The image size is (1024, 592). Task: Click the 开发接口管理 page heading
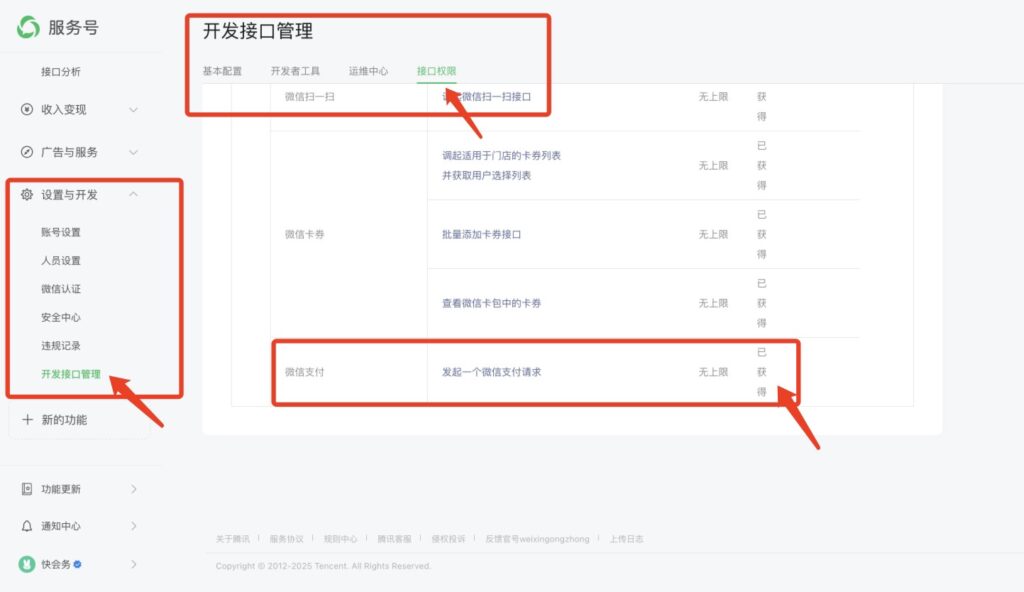pos(258,31)
